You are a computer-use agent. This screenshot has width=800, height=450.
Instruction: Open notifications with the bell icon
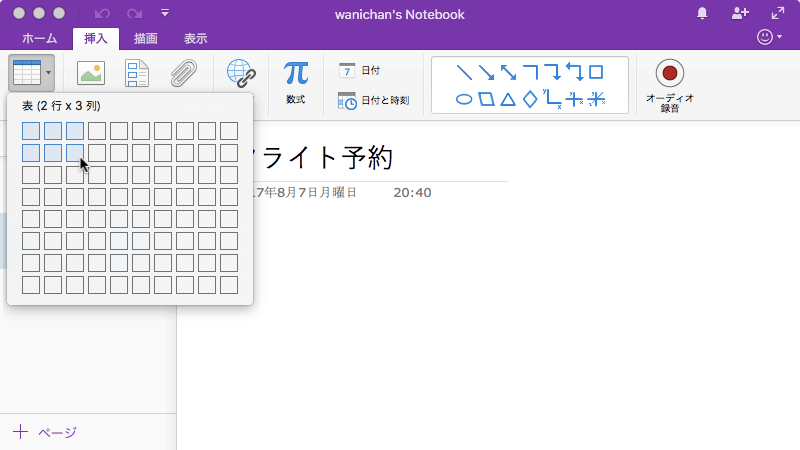click(x=702, y=14)
